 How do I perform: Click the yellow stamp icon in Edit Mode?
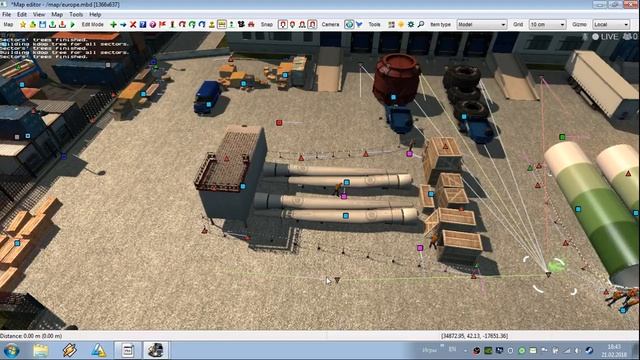click(x=211, y=25)
